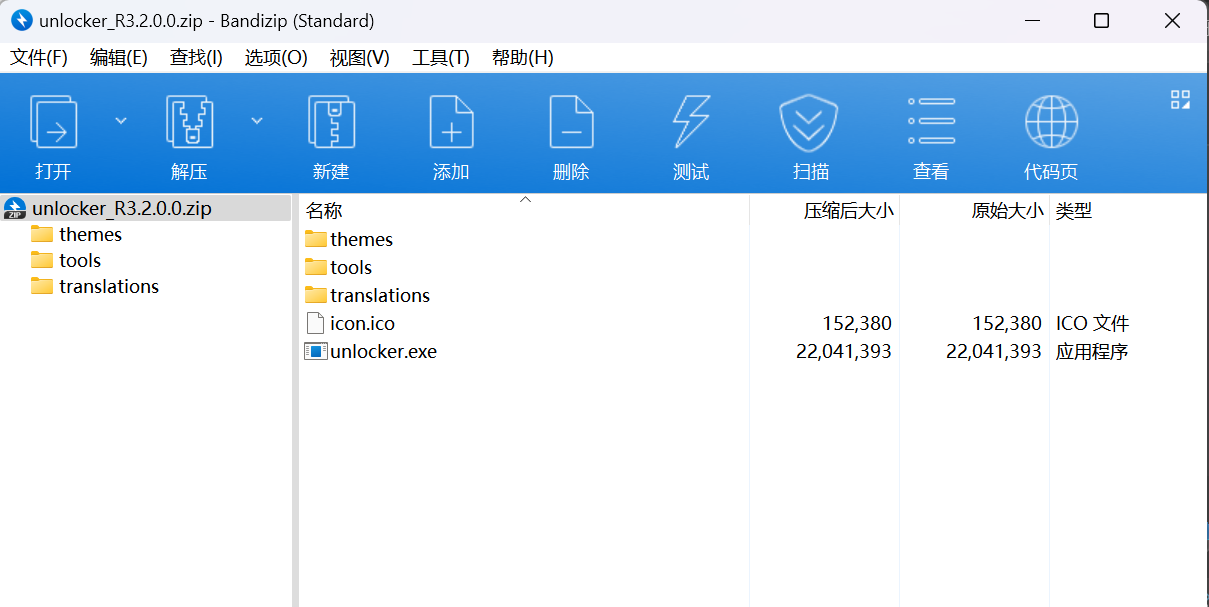Sort by the Name (名称) column header

(x=324, y=211)
